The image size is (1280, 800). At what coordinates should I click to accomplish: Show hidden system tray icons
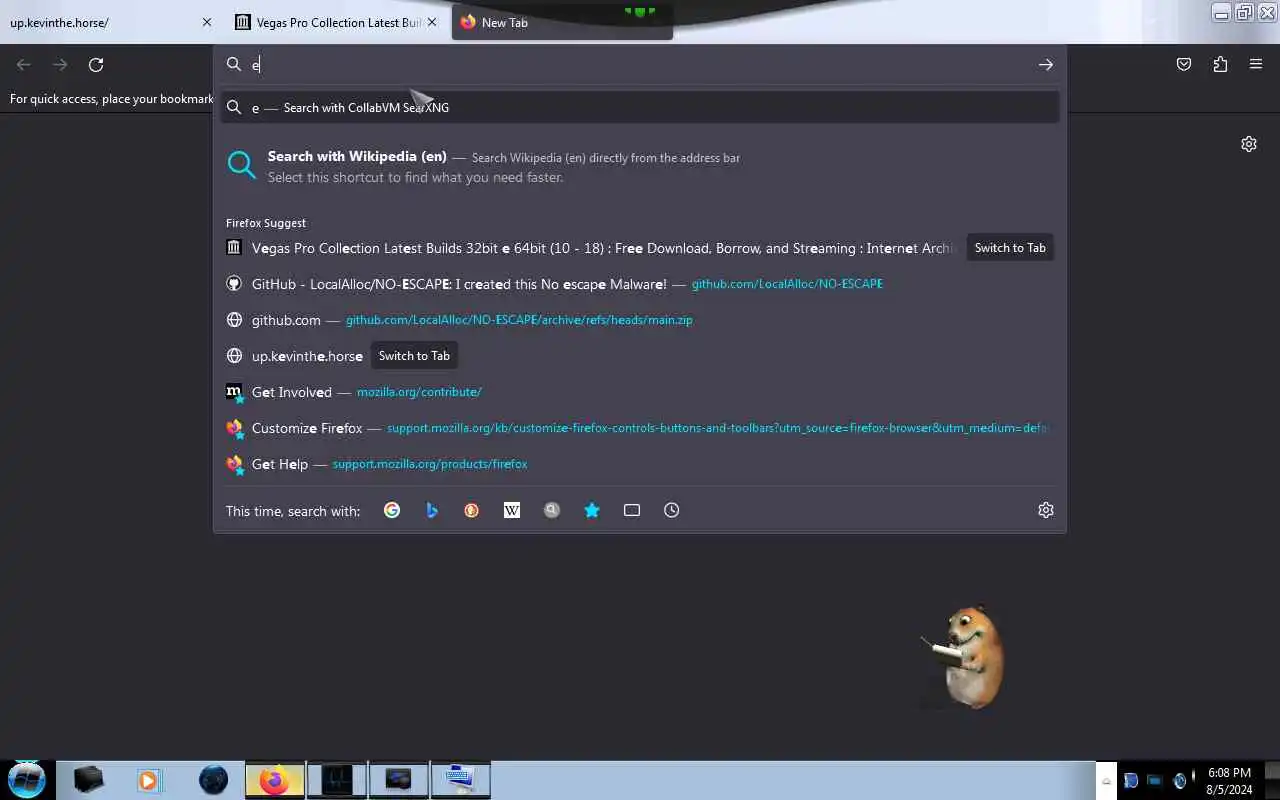point(1107,781)
